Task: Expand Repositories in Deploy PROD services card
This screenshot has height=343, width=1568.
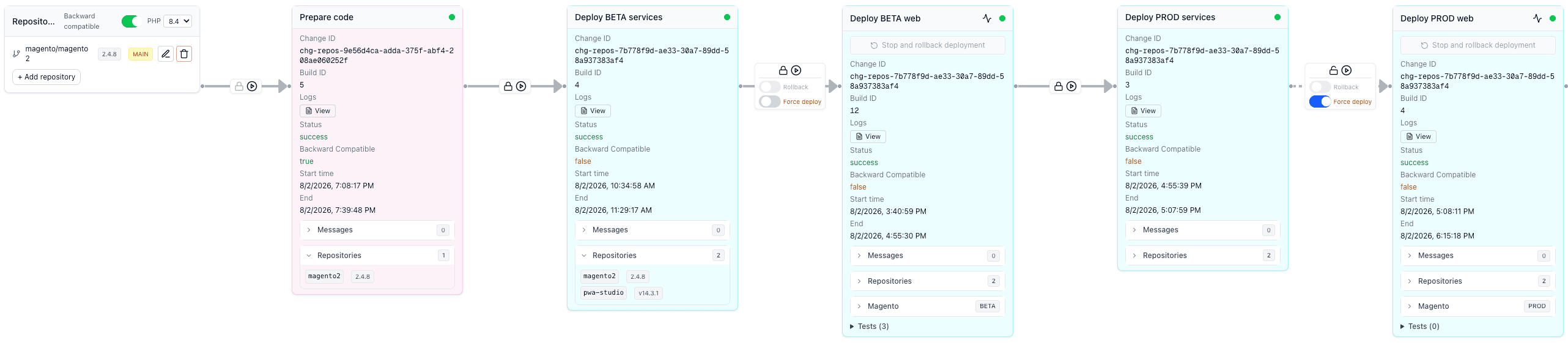Action: pos(1203,256)
